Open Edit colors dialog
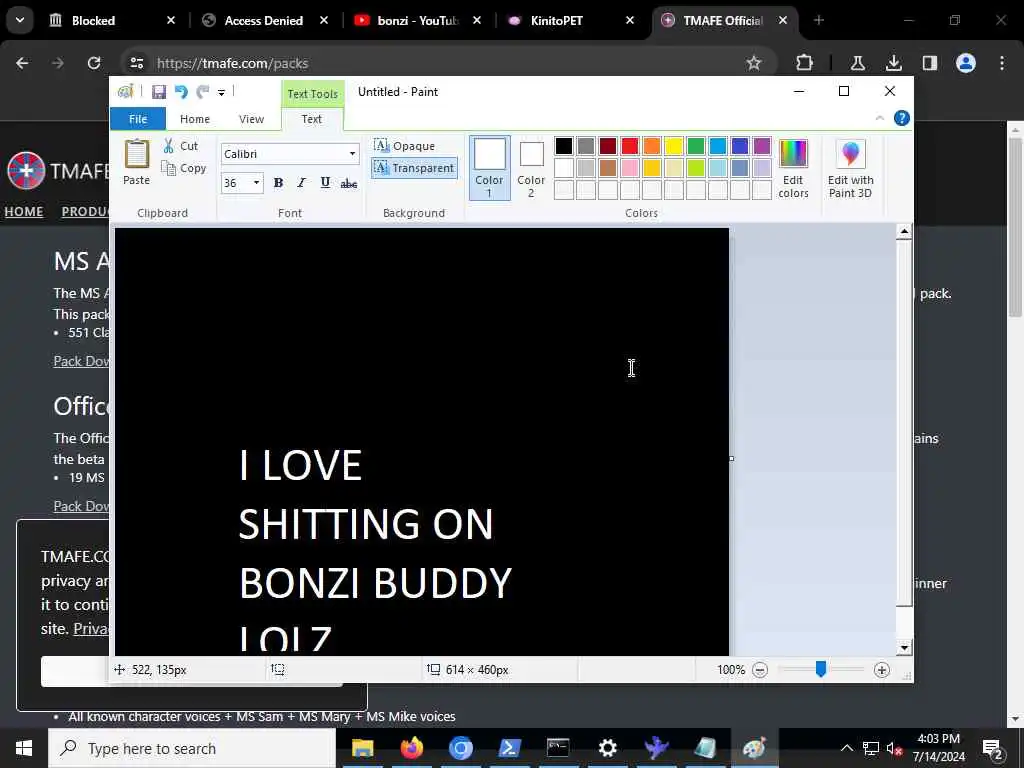This screenshot has width=1024, height=768. coord(793,168)
